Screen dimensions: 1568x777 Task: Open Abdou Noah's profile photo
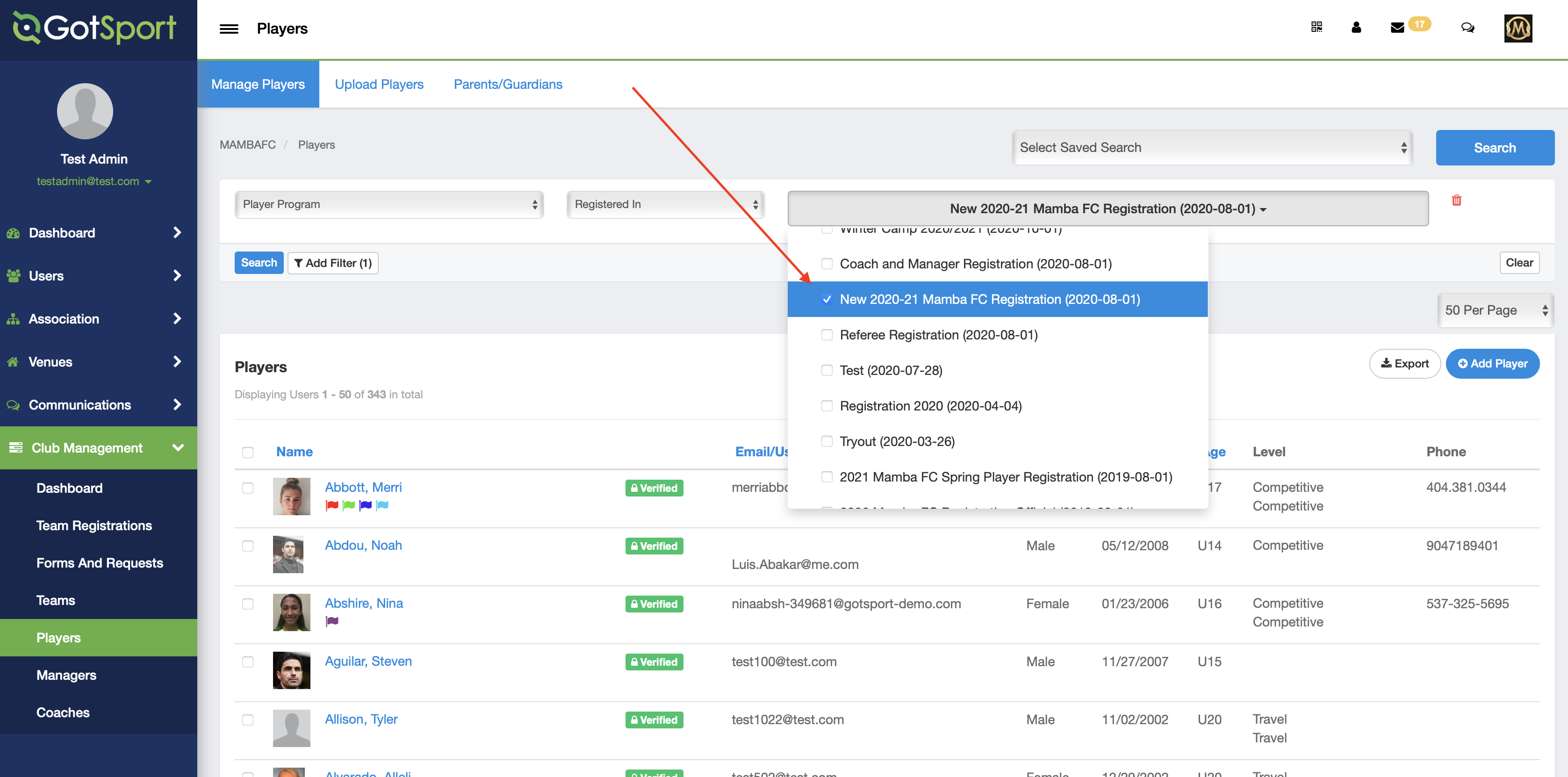pyautogui.click(x=288, y=554)
